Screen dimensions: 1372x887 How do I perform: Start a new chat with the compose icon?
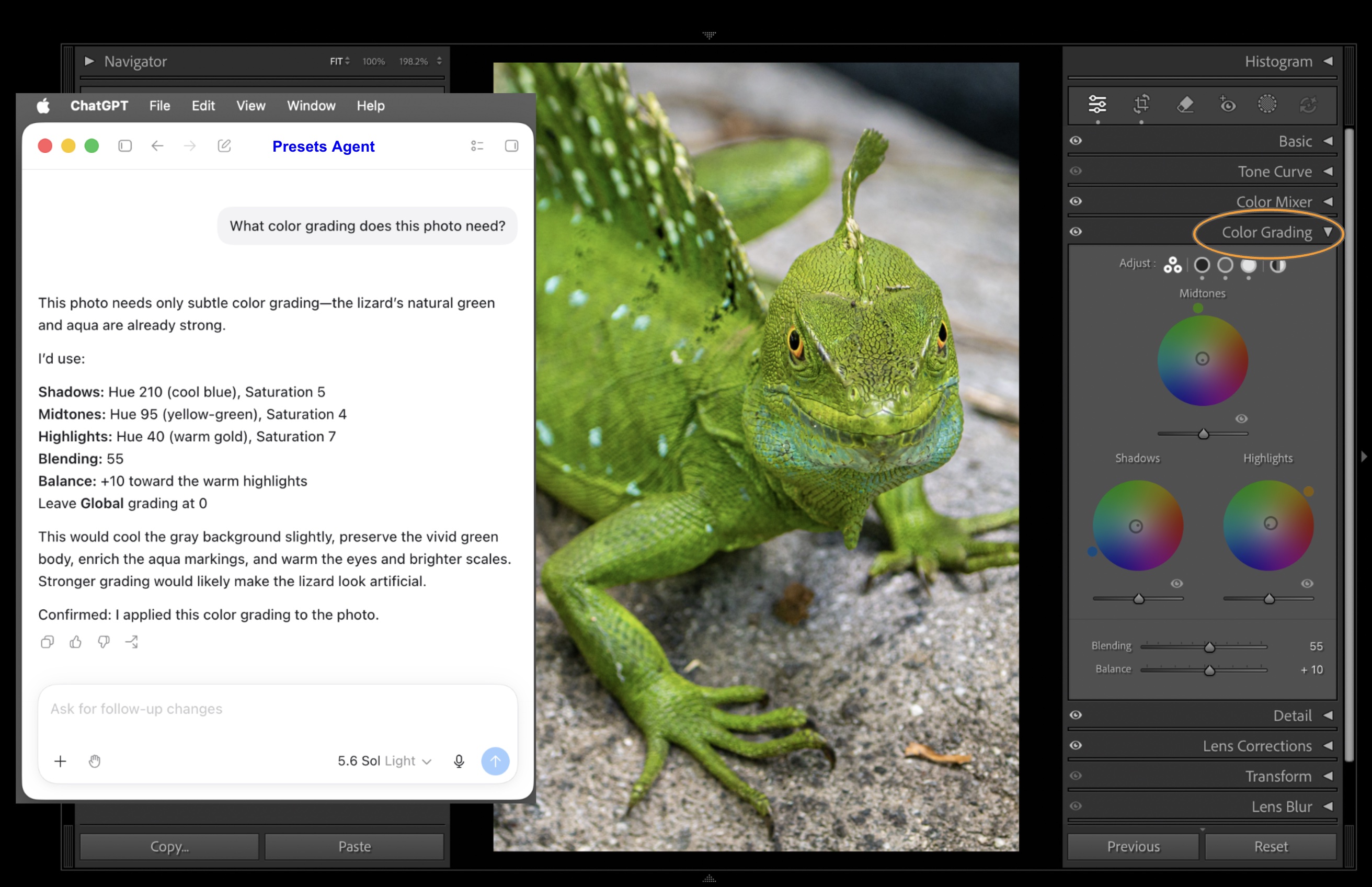pyautogui.click(x=224, y=146)
